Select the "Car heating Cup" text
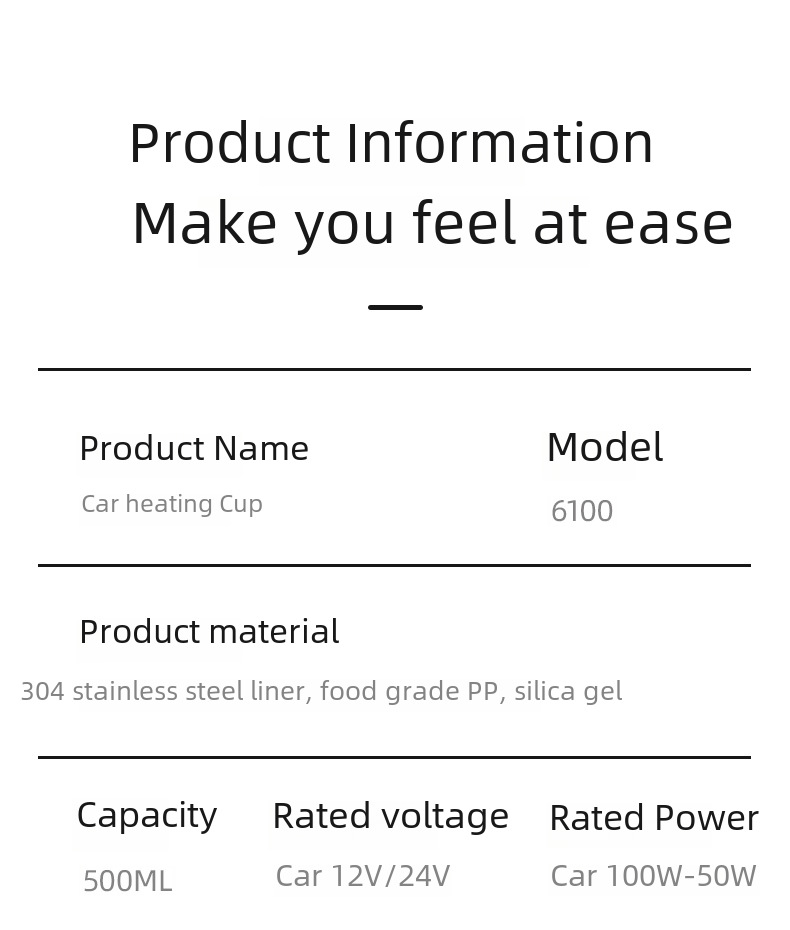 click(172, 504)
